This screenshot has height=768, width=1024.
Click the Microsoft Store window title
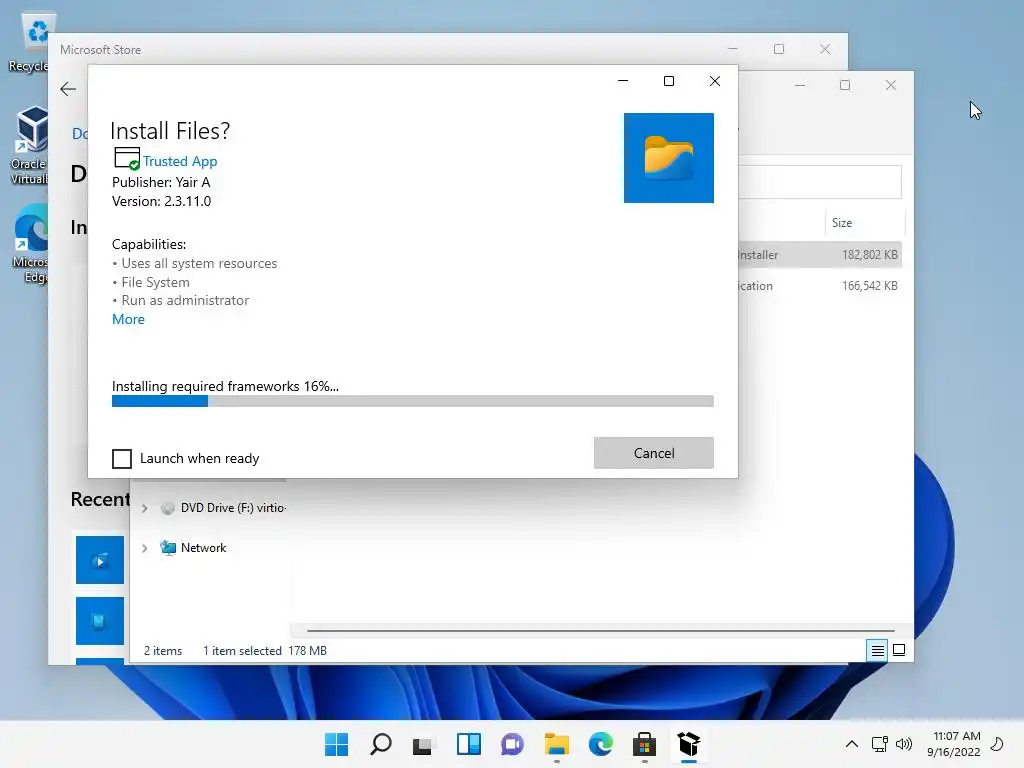tap(101, 50)
